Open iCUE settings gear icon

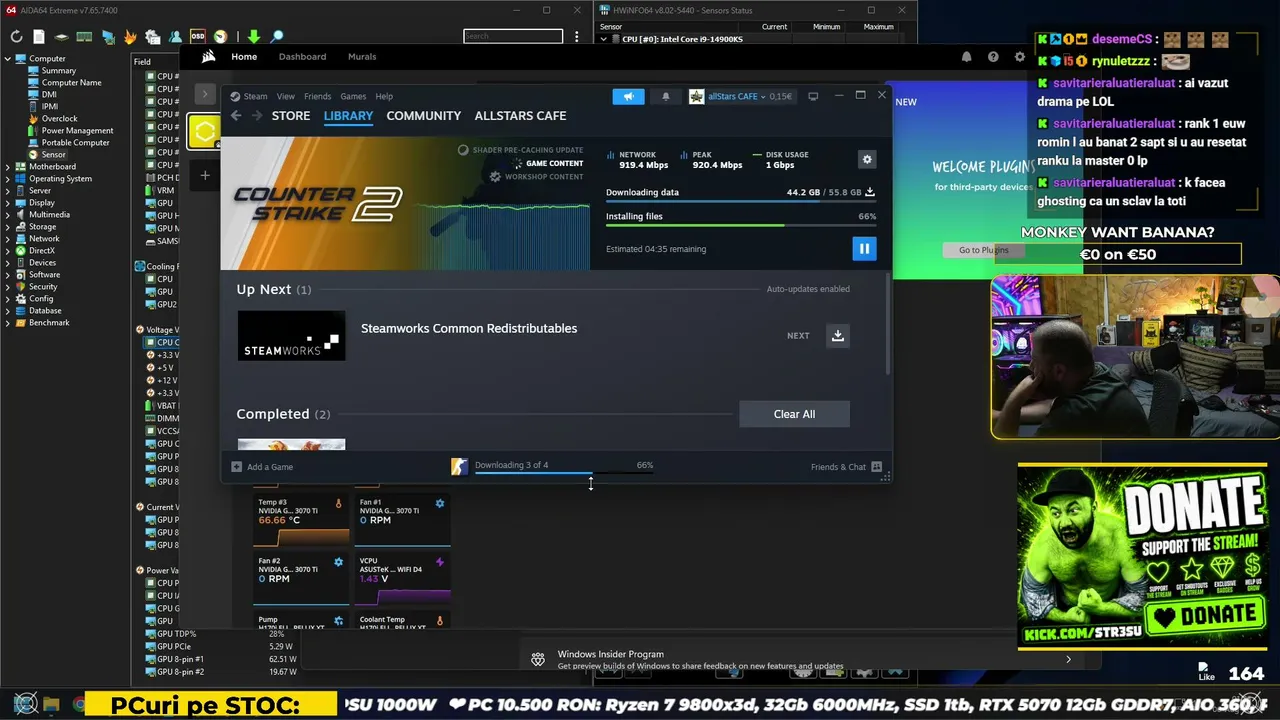pyautogui.click(x=1019, y=57)
